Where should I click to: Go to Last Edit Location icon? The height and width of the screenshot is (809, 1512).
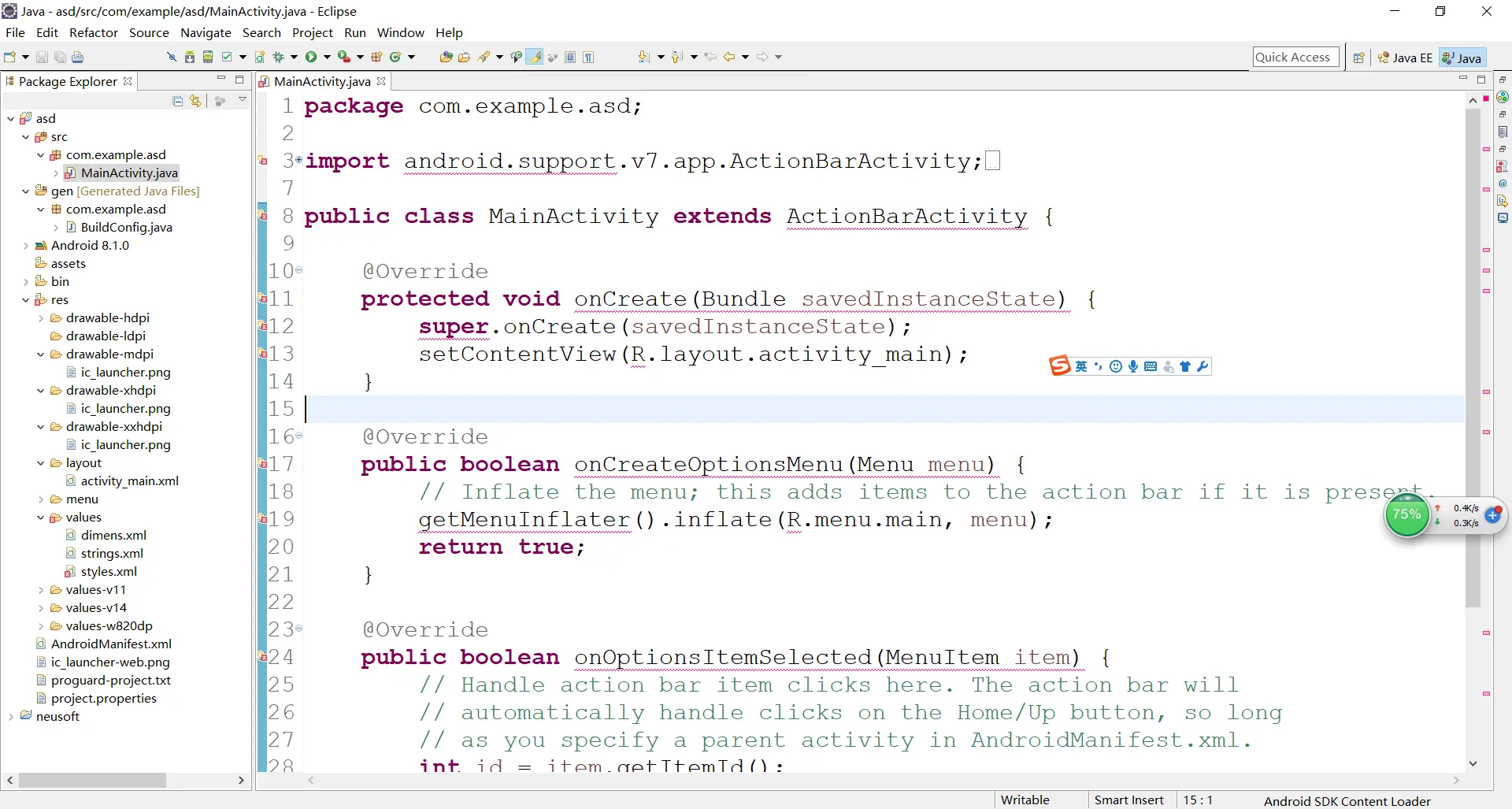(710, 57)
